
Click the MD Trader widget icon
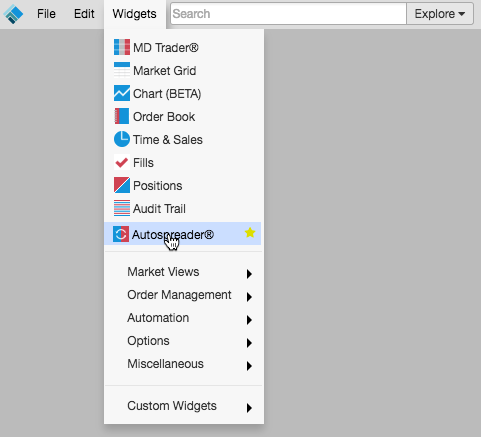coord(122,47)
